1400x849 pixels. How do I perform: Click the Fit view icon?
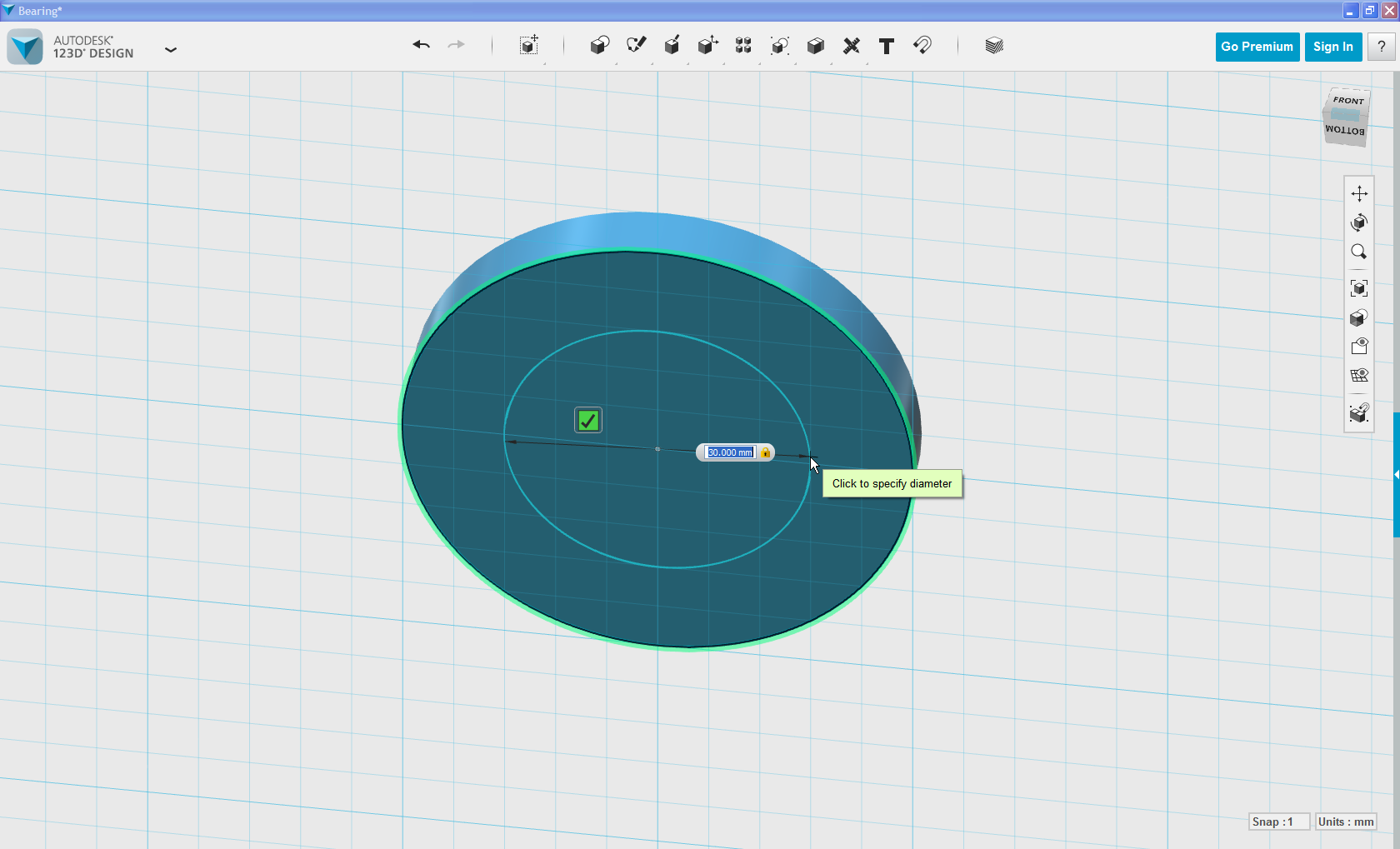pyautogui.click(x=1359, y=288)
